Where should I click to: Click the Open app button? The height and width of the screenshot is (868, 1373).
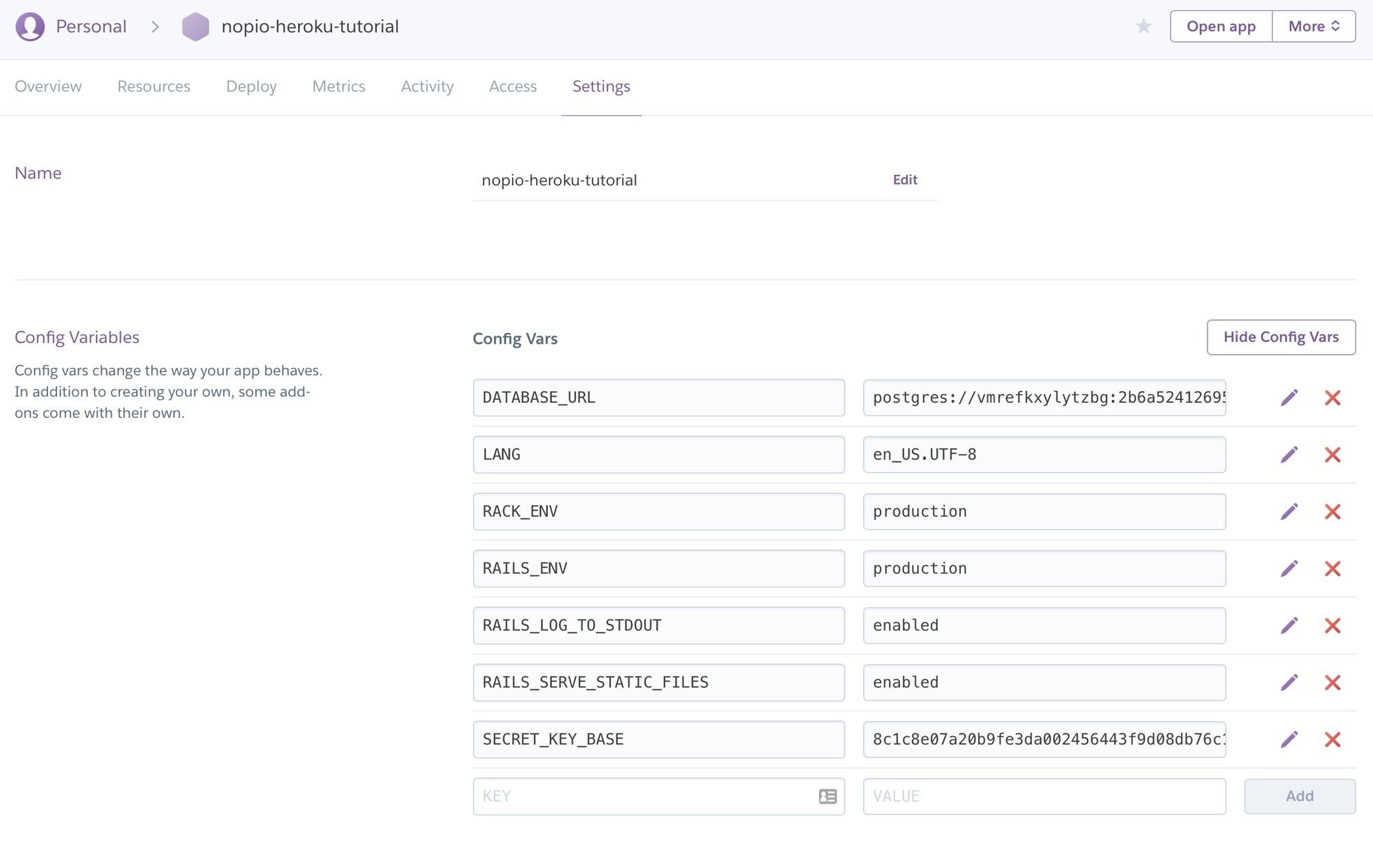[x=1221, y=26]
